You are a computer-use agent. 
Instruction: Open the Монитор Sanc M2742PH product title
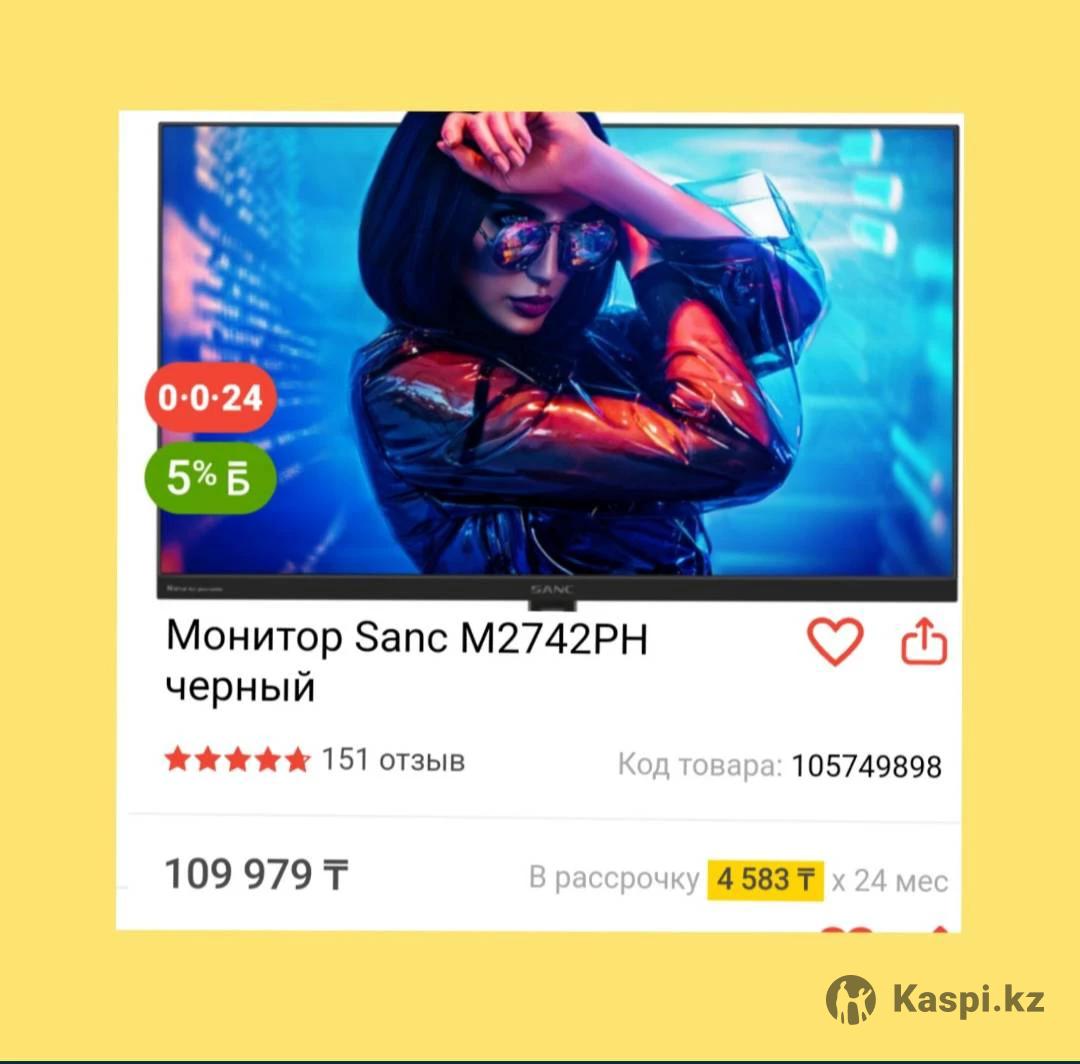coord(406,660)
